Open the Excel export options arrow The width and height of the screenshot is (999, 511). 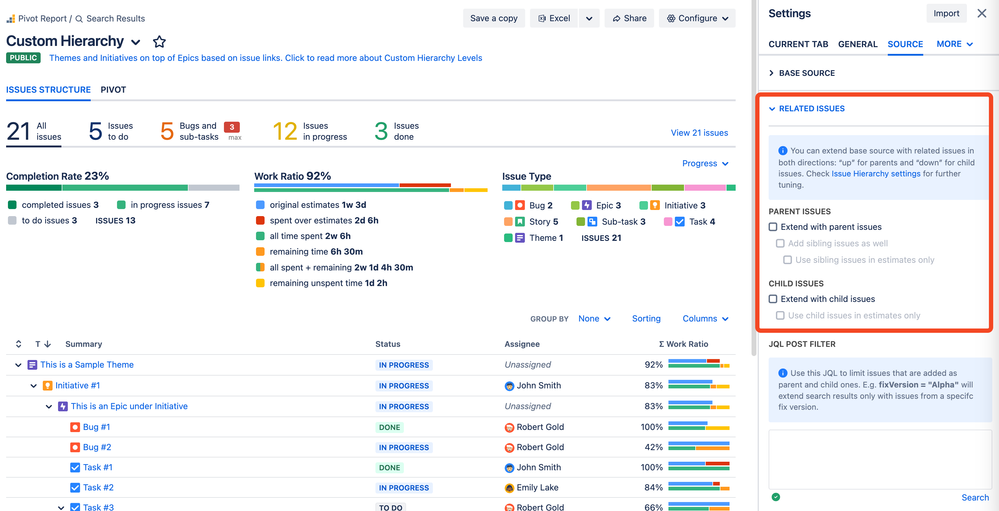tap(589, 18)
